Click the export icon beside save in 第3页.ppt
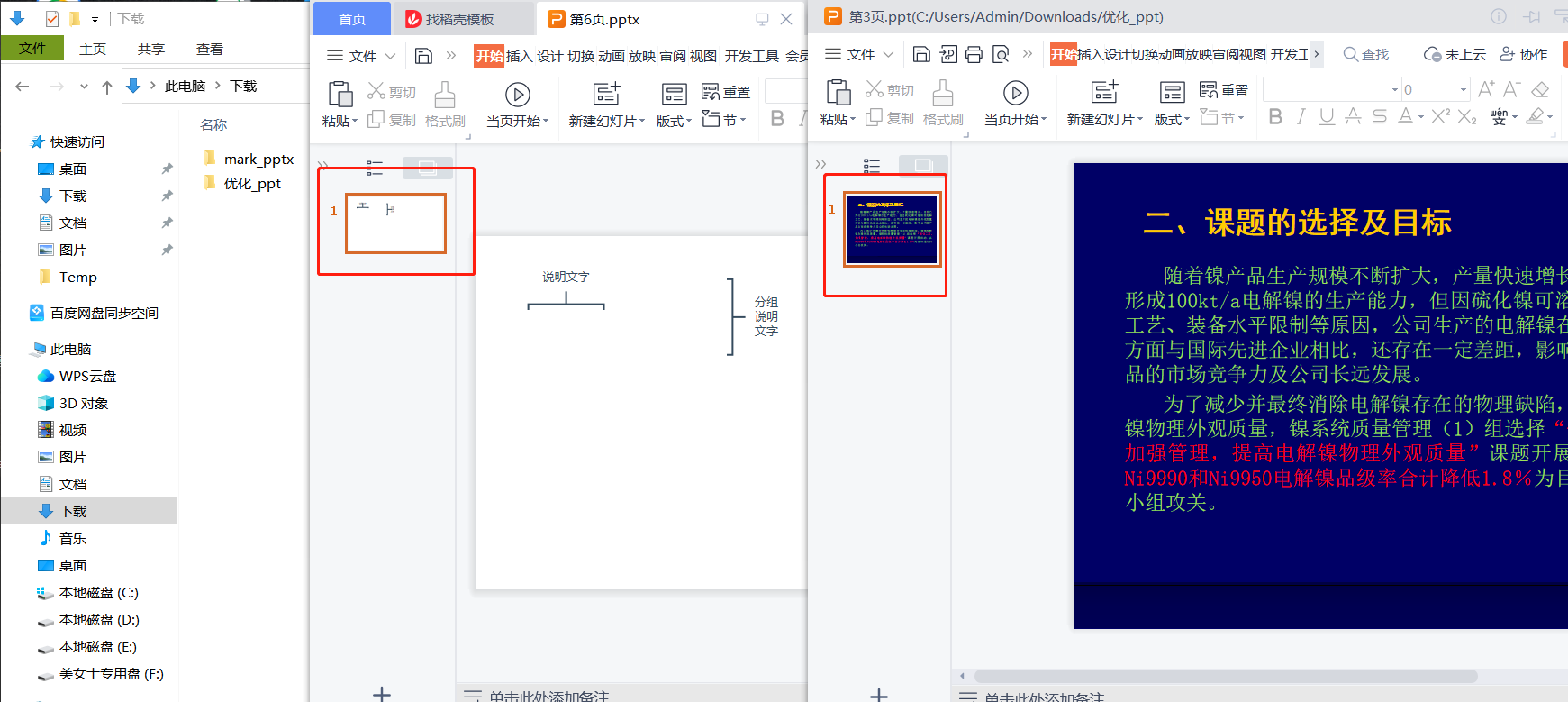Viewport: 1568px width, 702px height. click(947, 55)
